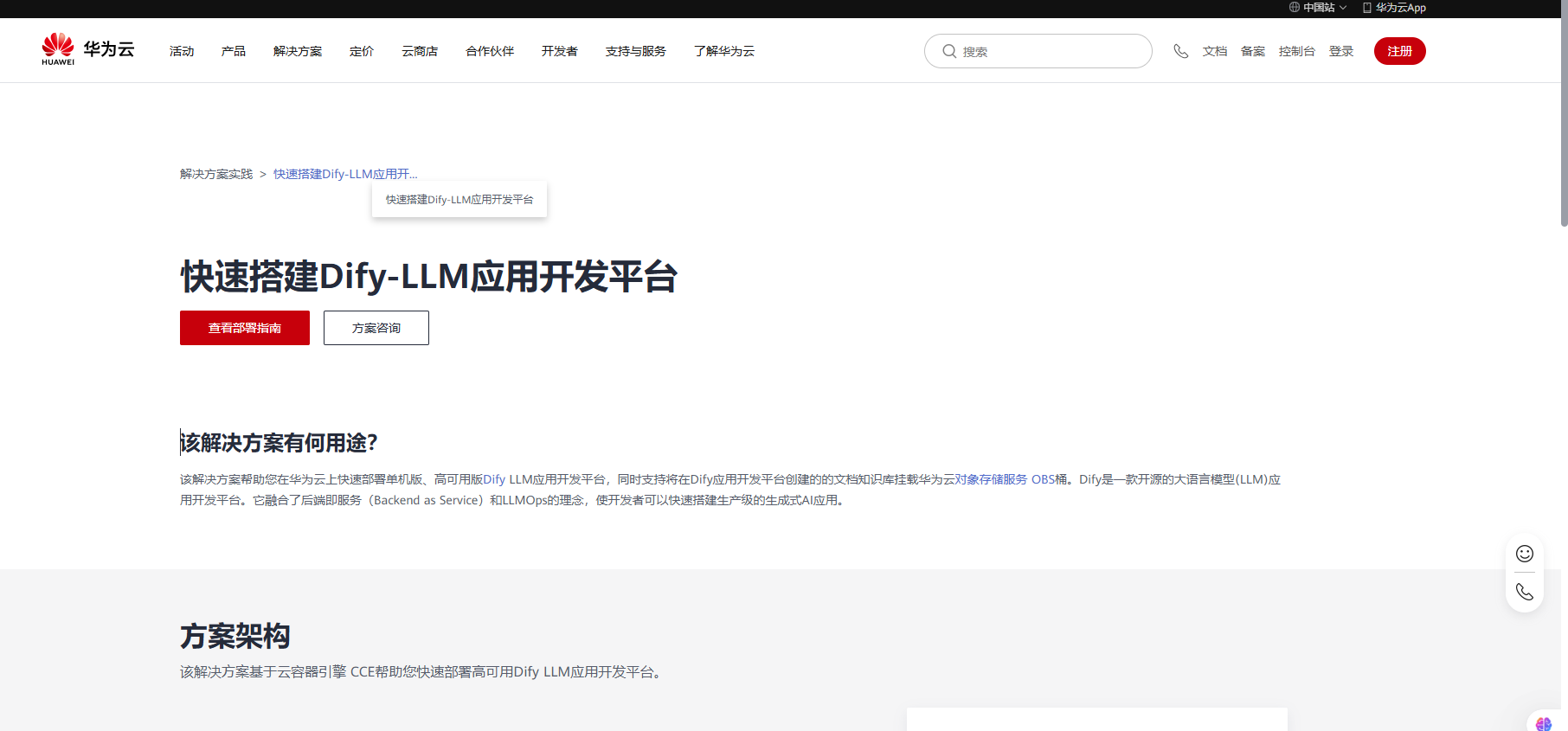Open the 定价 menu
The width and height of the screenshot is (1568, 731).
362,51
